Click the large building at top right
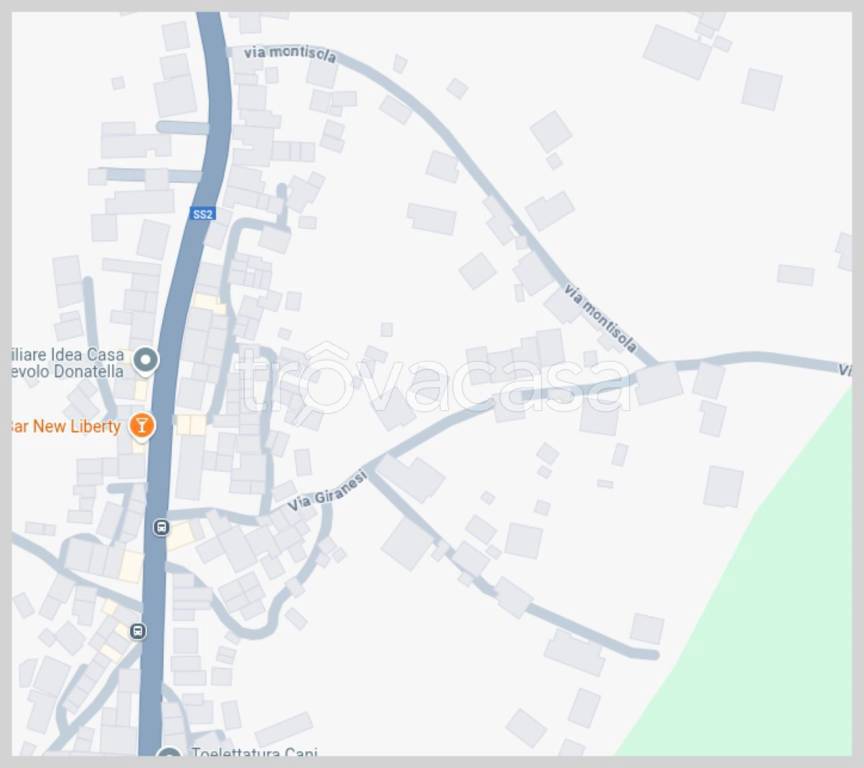The height and width of the screenshot is (768, 864). tap(678, 52)
